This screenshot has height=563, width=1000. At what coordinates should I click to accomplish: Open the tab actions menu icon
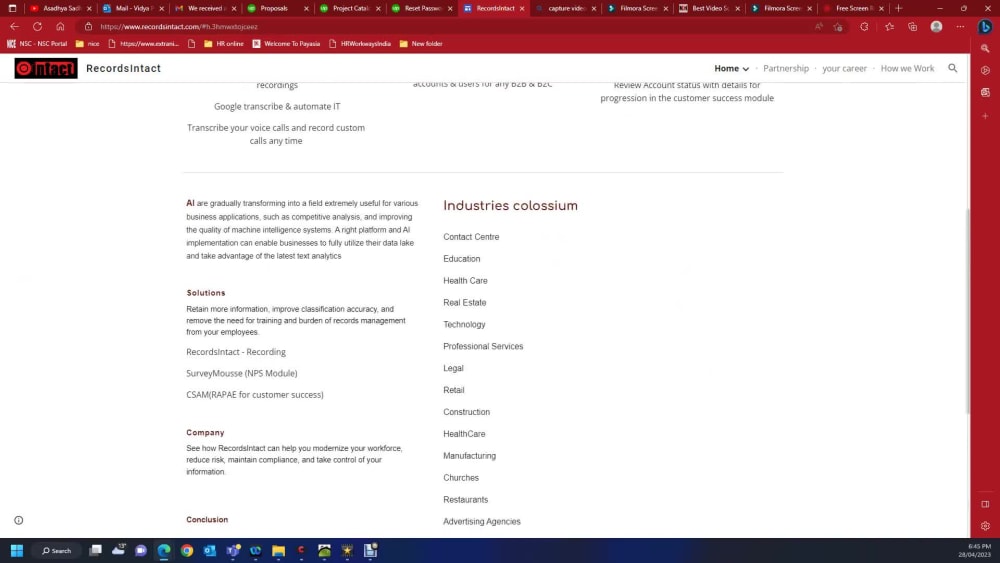tap(12, 8)
